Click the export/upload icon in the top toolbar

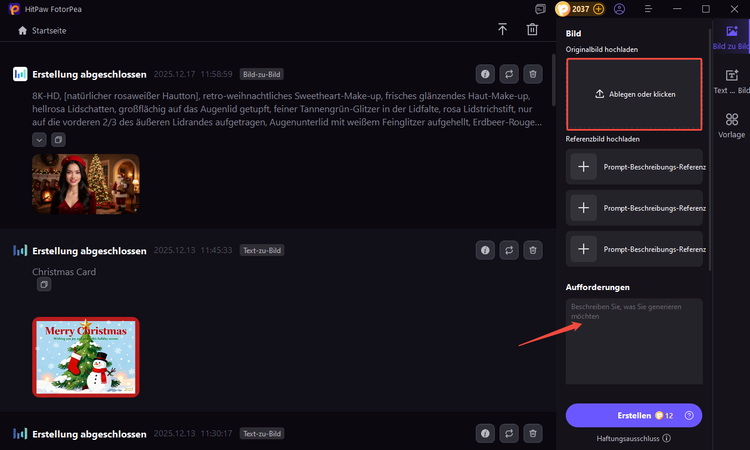pyautogui.click(x=502, y=30)
